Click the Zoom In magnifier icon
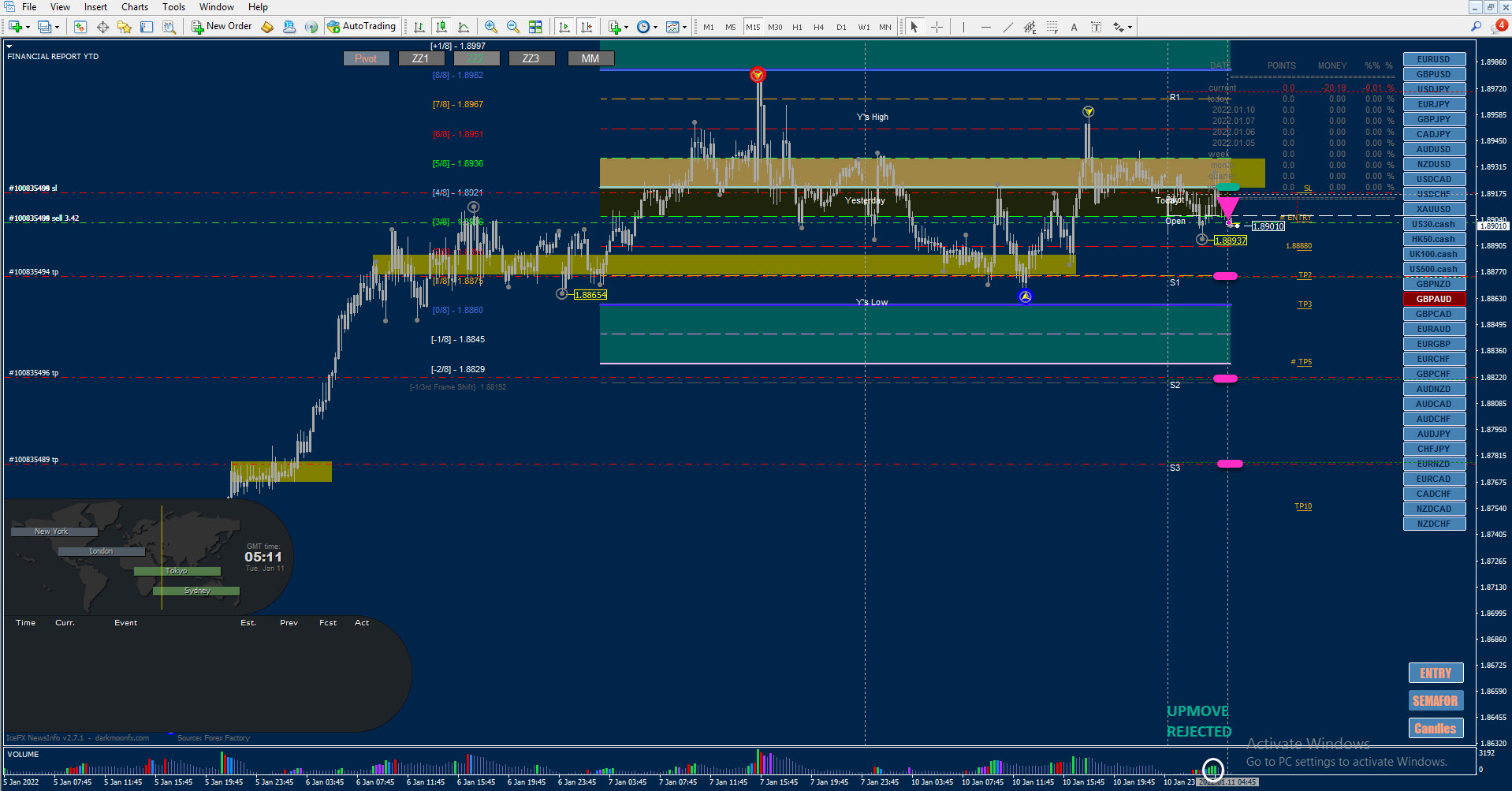The height and width of the screenshot is (791, 1512). (x=490, y=27)
